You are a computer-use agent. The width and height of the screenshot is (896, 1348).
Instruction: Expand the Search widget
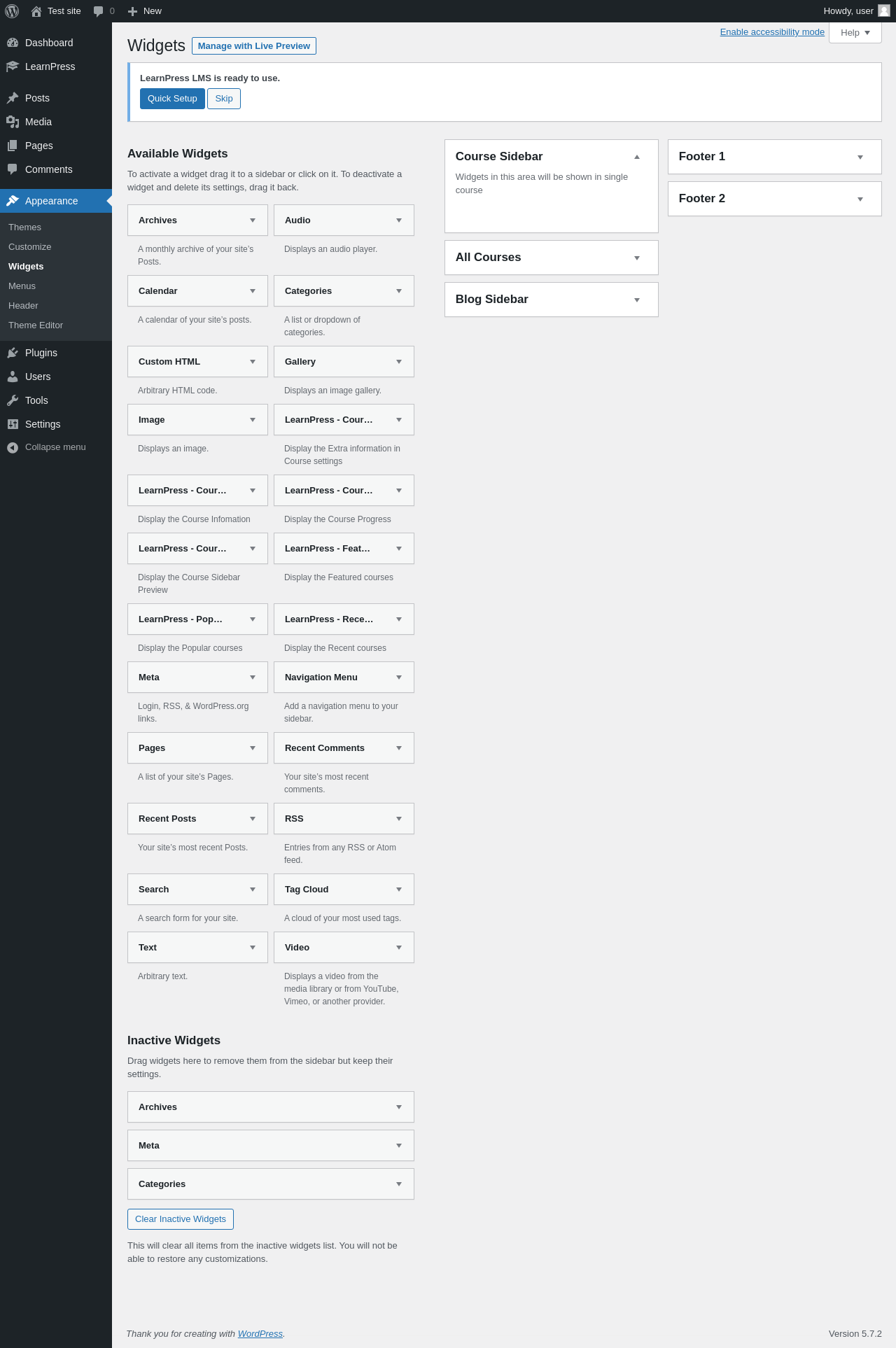[253, 890]
